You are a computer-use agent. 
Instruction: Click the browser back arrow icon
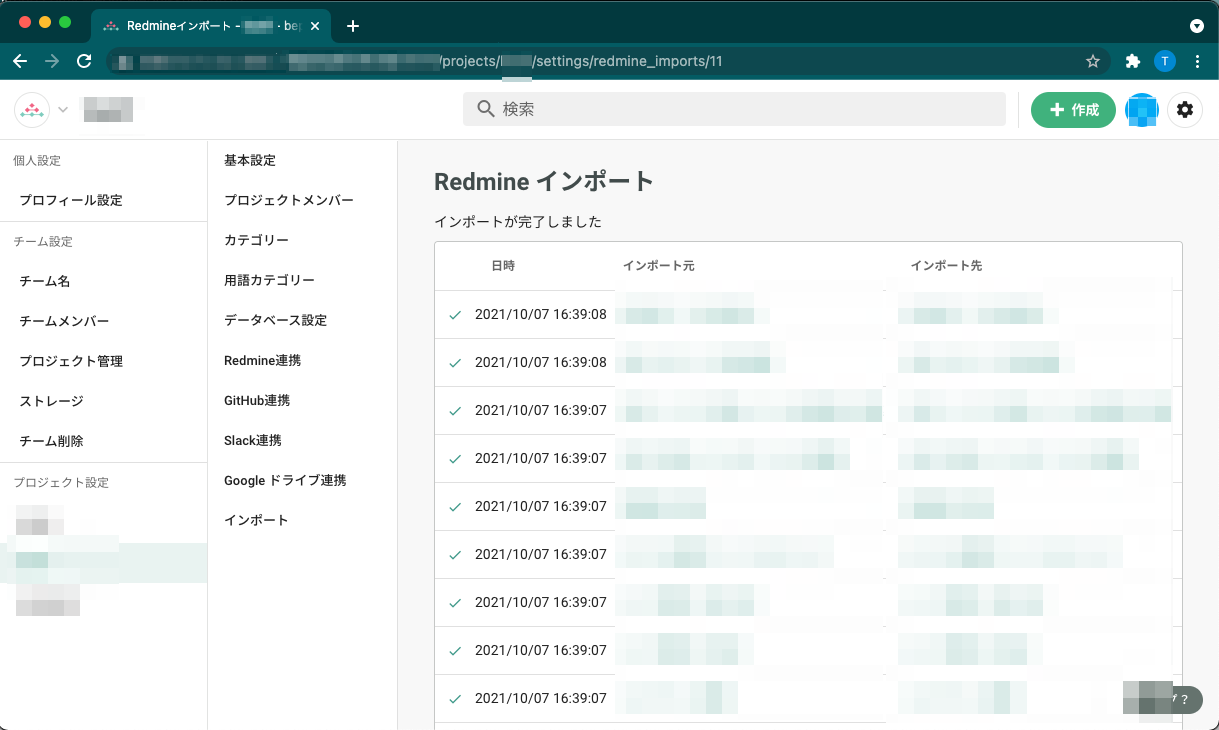click(x=20, y=61)
